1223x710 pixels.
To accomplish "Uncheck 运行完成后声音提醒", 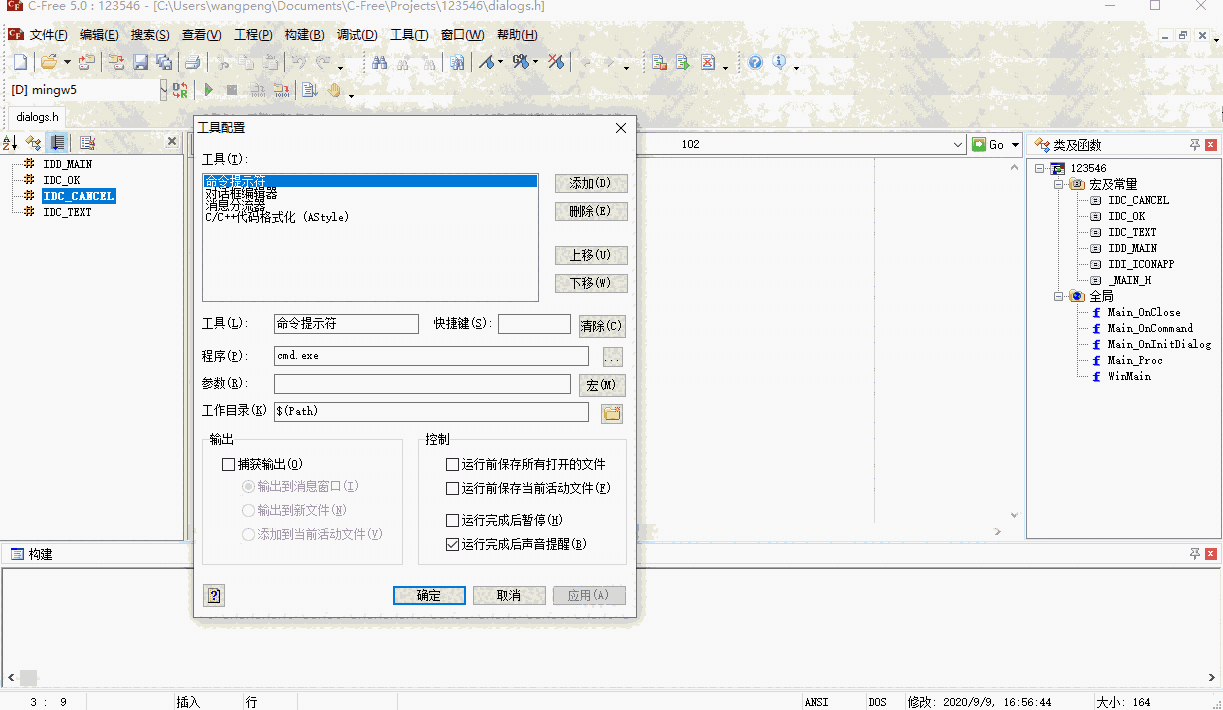I will point(452,544).
